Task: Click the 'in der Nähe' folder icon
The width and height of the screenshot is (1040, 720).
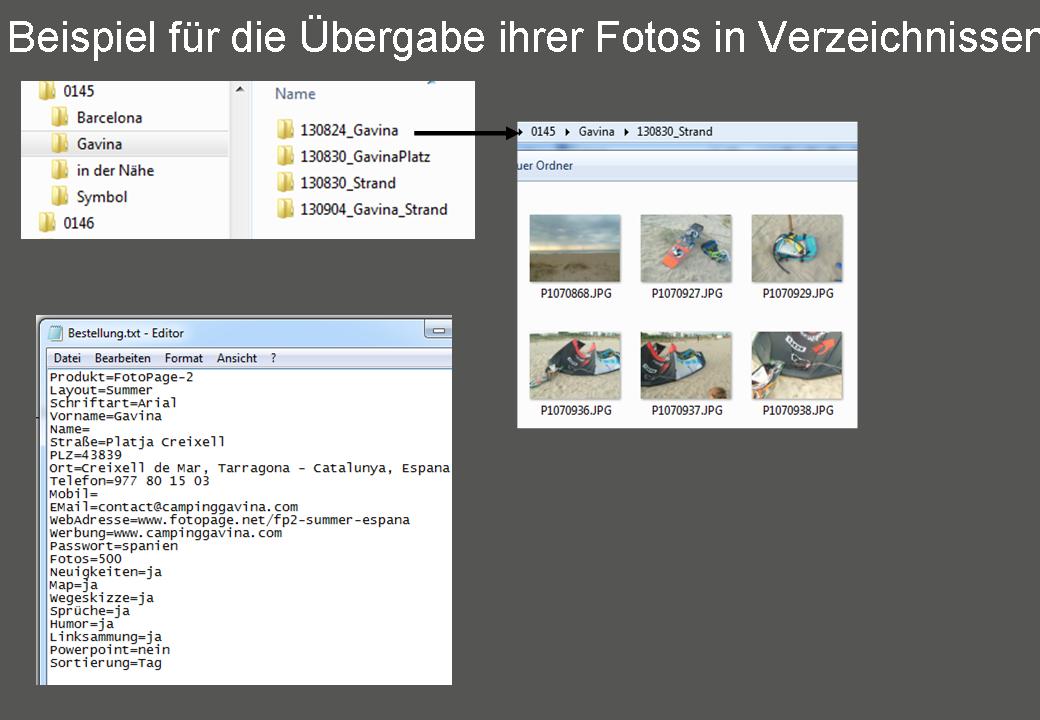Action: (60, 170)
